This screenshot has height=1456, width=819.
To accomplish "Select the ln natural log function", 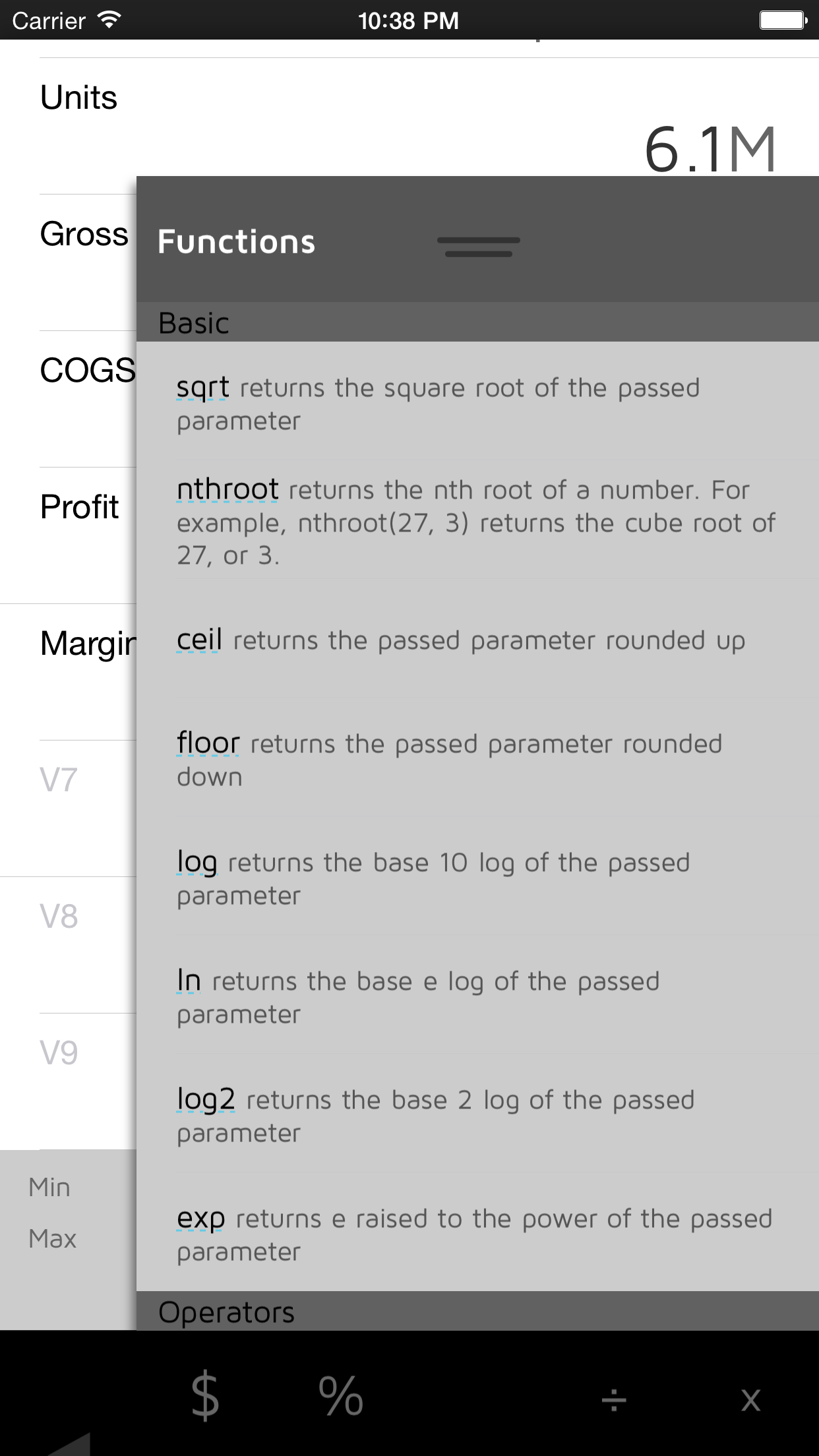I will point(189,981).
